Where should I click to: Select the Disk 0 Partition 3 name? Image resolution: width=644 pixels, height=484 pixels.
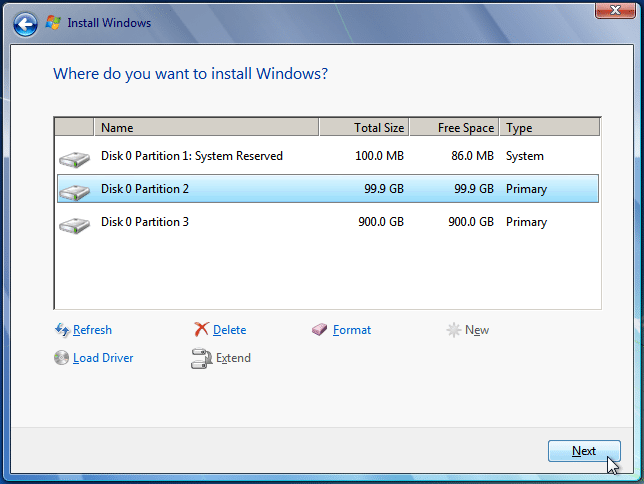tap(145, 222)
